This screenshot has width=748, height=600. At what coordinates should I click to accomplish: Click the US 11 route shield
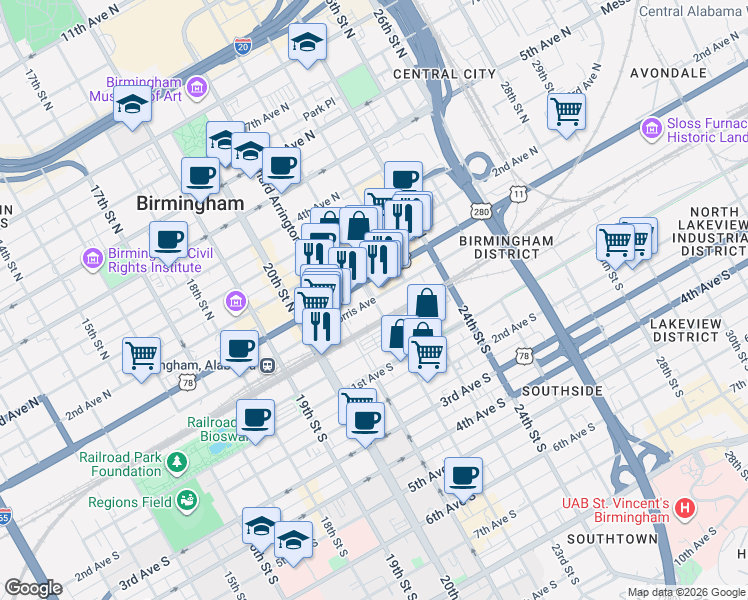click(x=518, y=194)
